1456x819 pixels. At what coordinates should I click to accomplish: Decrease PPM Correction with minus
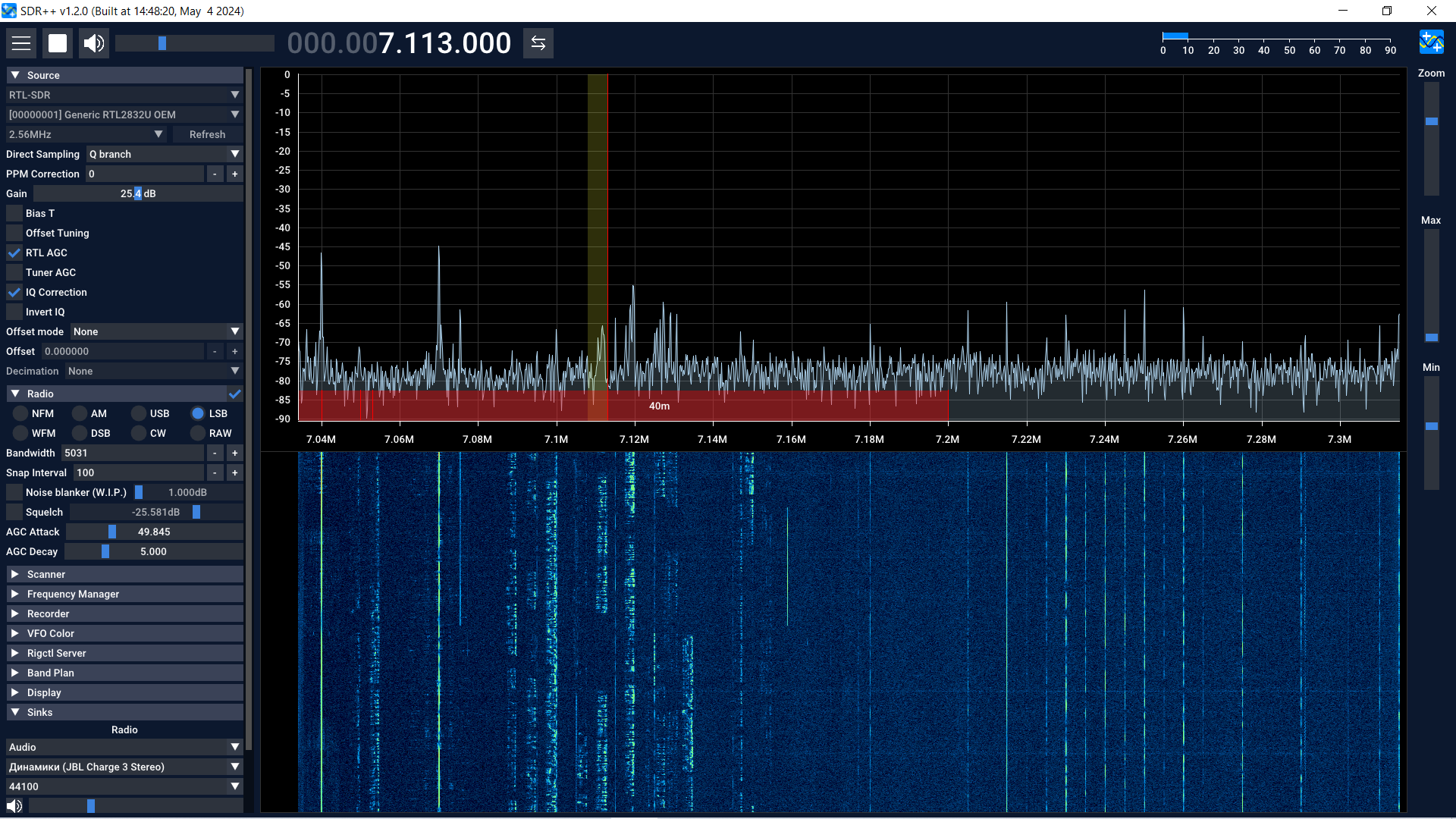coord(215,174)
